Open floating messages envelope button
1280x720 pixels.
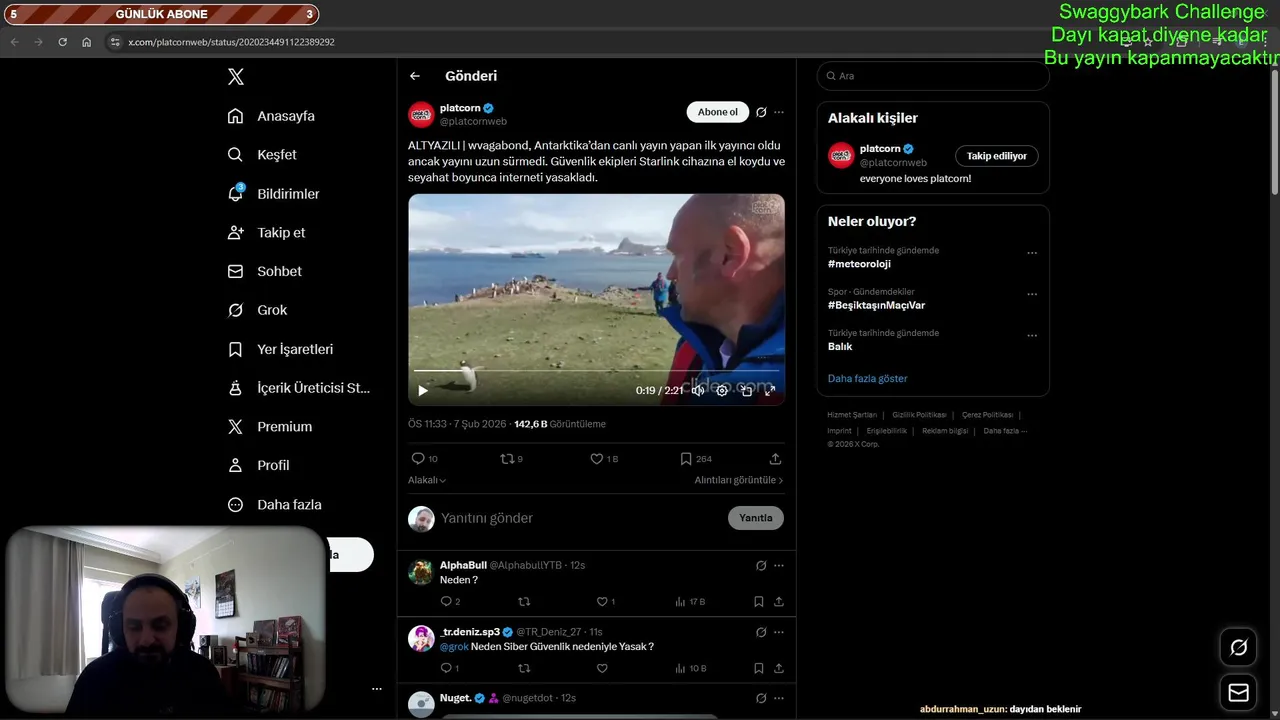point(1238,693)
